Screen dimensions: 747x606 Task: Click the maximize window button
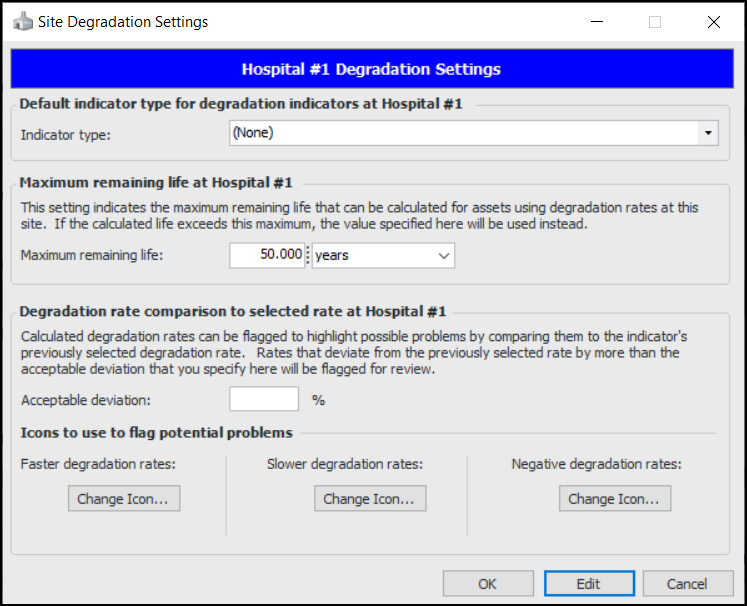[x=655, y=21]
